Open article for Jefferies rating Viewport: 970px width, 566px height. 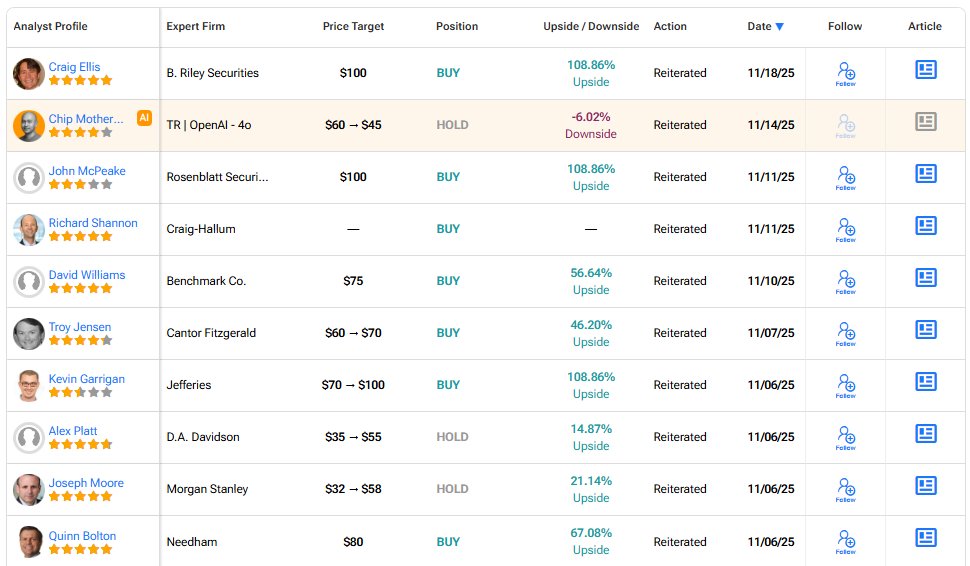point(925,381)
